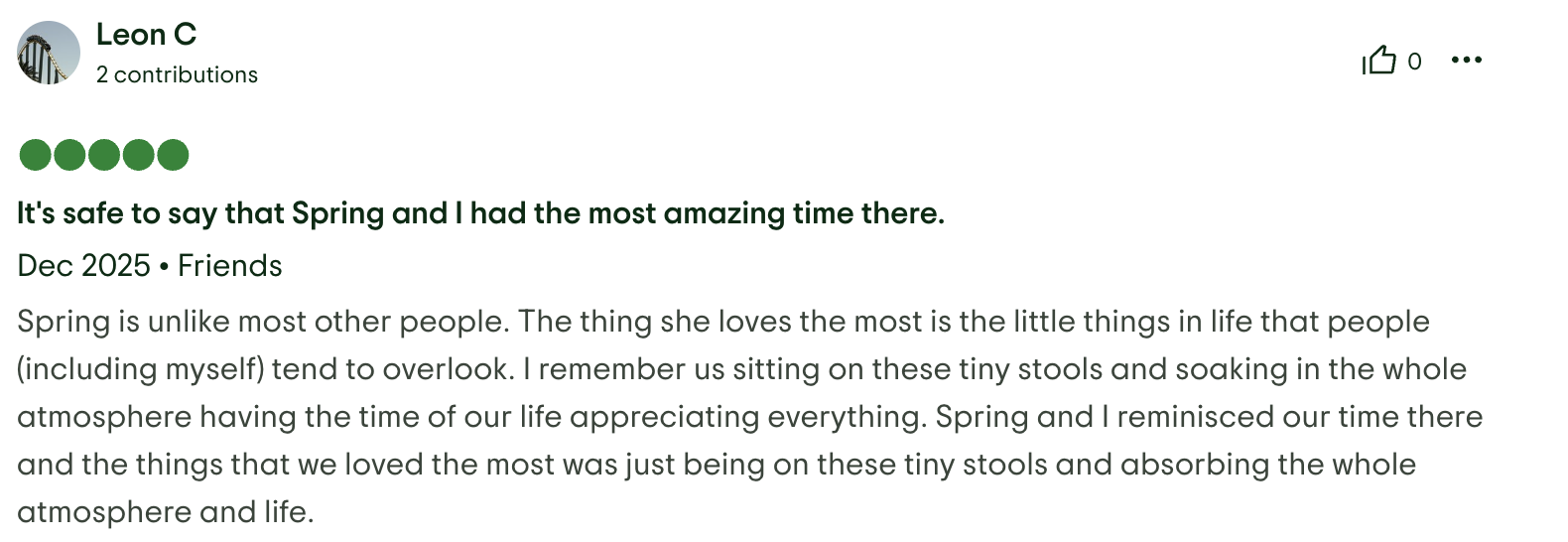Open the bold review title heading
Image resolution: width=1568 pixels, height=542 pixels.
coord(480,213)
